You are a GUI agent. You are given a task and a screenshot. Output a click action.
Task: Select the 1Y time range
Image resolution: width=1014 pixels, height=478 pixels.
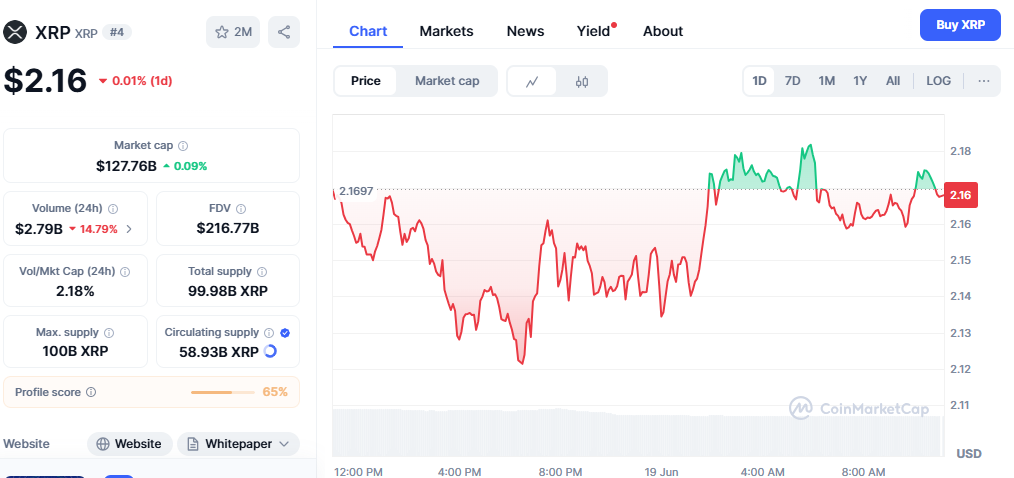859,81
